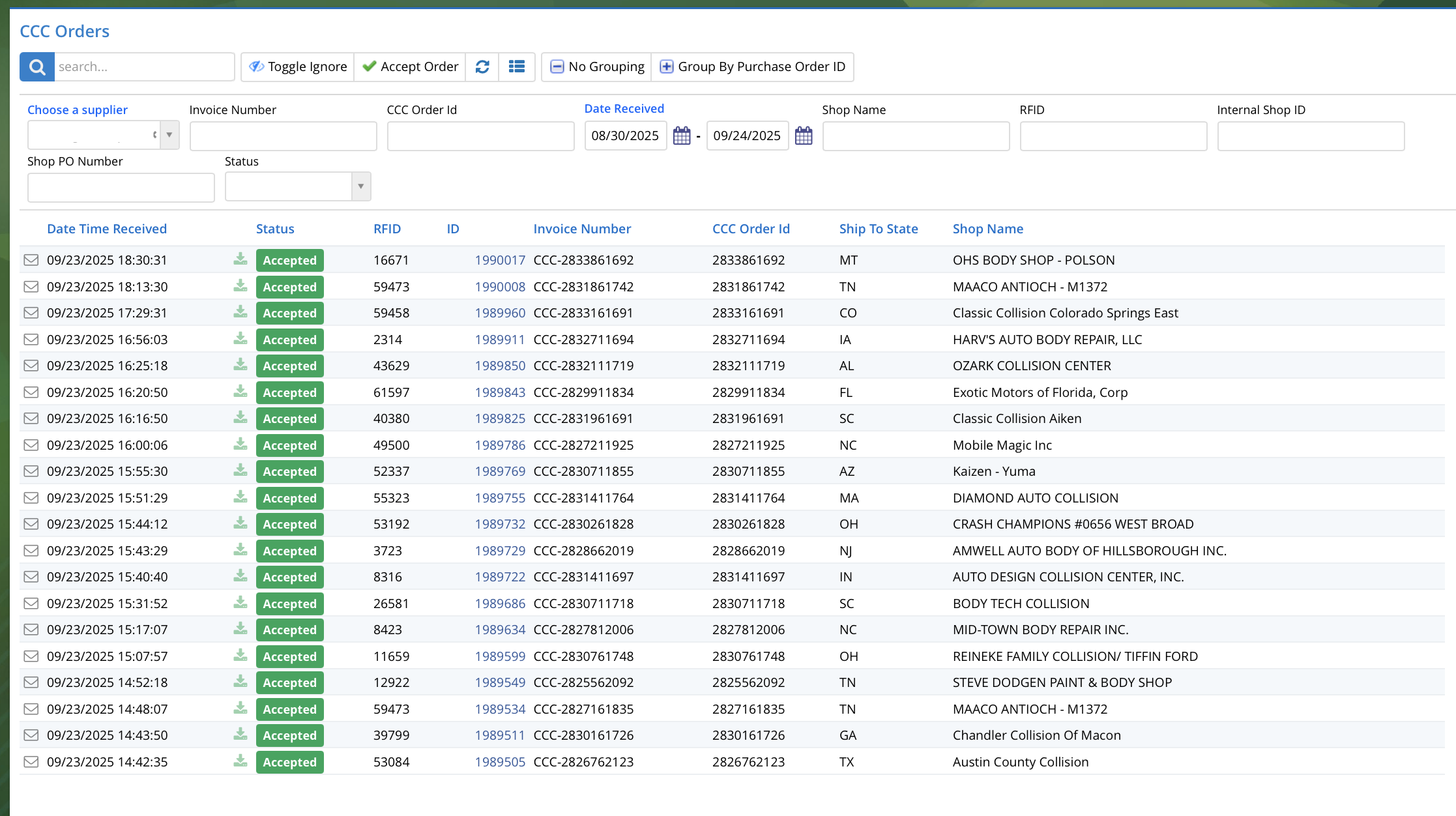Open order ID link 1990017

coord(499,260)
